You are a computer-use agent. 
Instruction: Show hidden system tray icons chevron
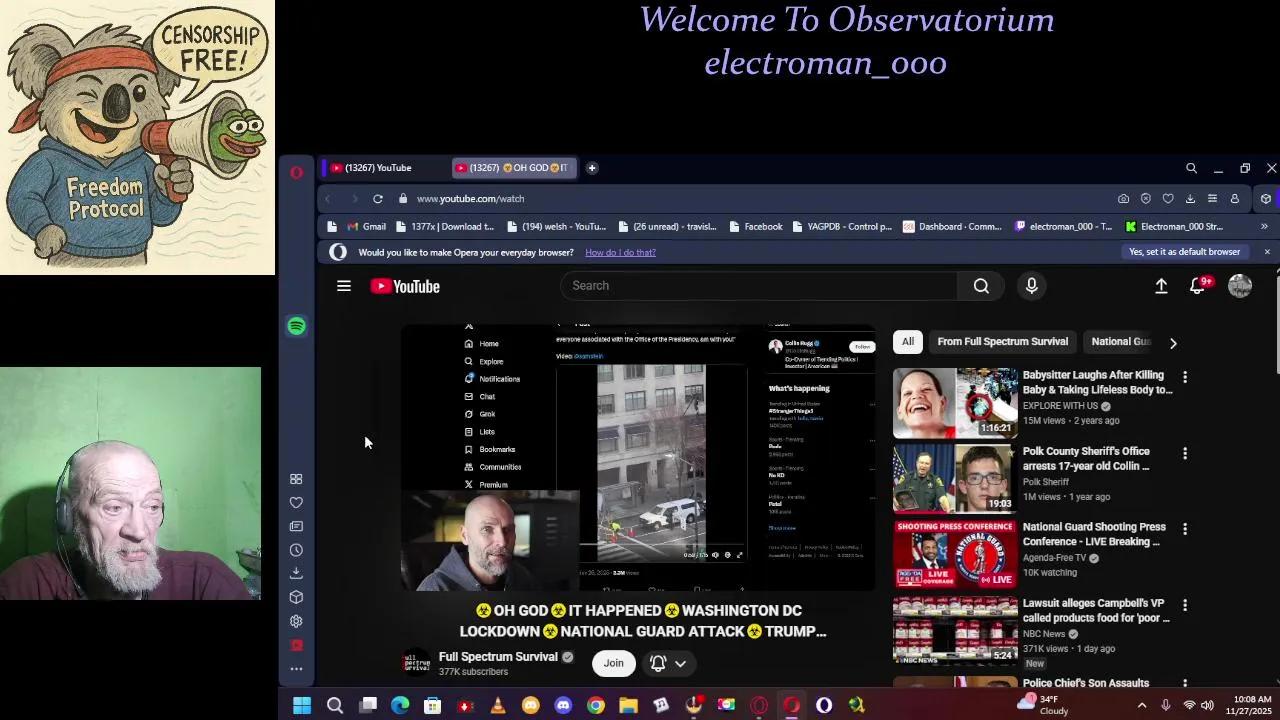(x=1142, y=705)
